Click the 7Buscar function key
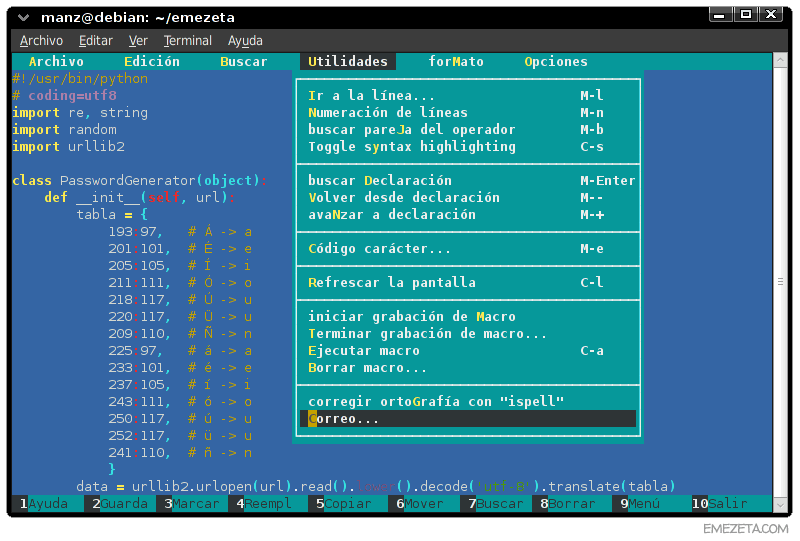The width and height of the screenshot is (800, 541). pyautogui.click(x=496, y=504)
